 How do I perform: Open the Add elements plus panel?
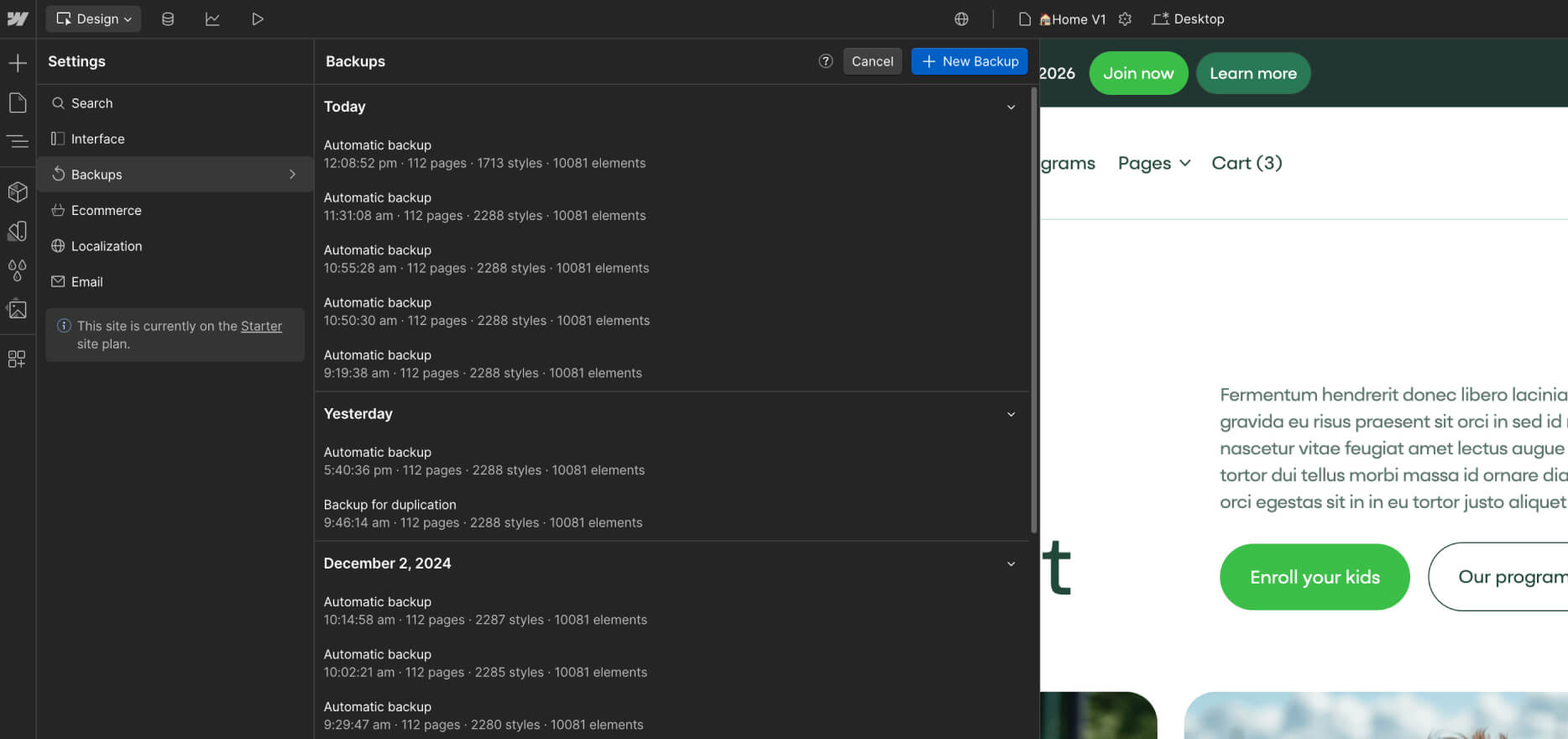pos(18,63)
